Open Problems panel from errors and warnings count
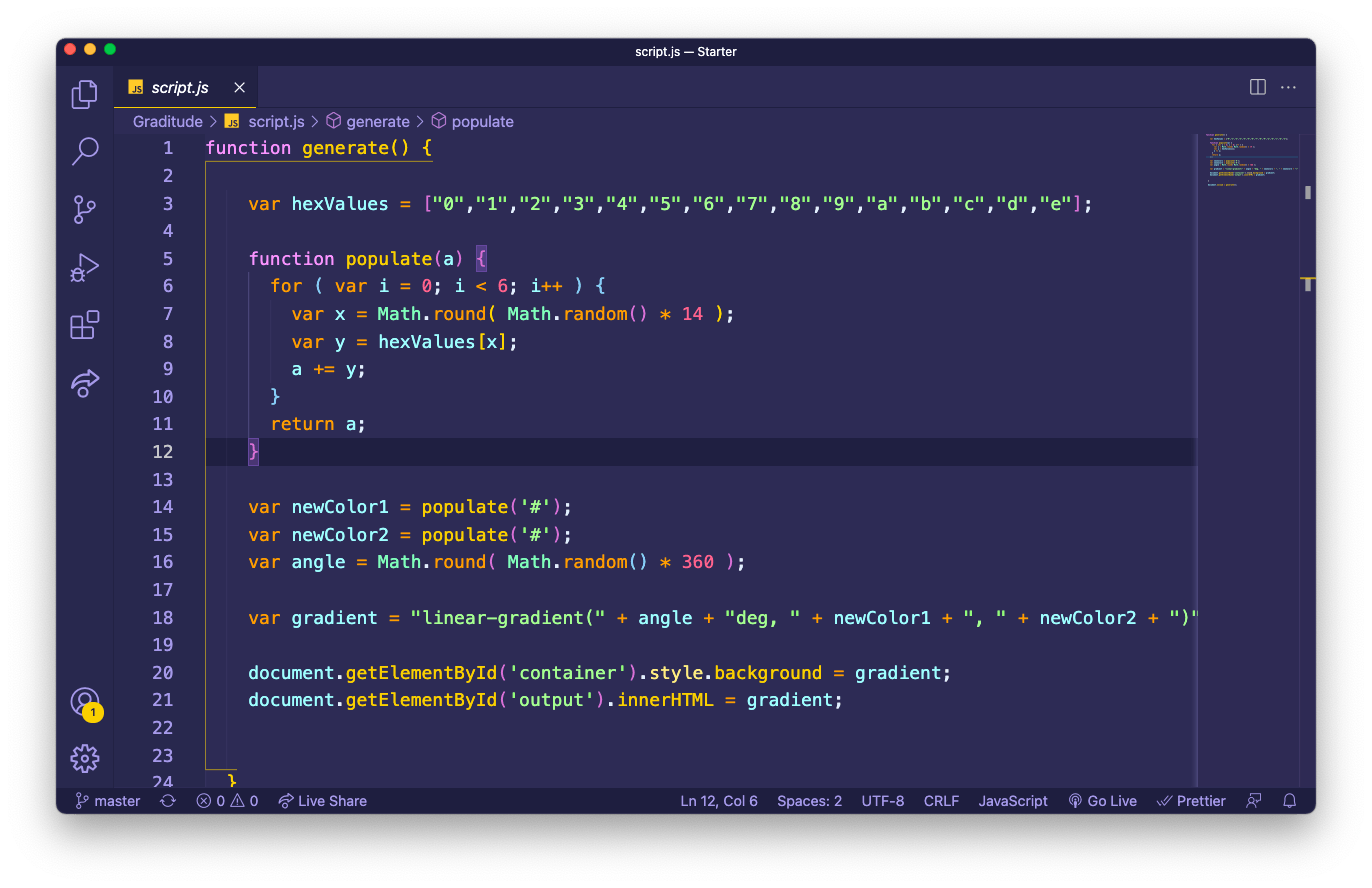This screenshot has height=888, width=1372. point(227,801)
